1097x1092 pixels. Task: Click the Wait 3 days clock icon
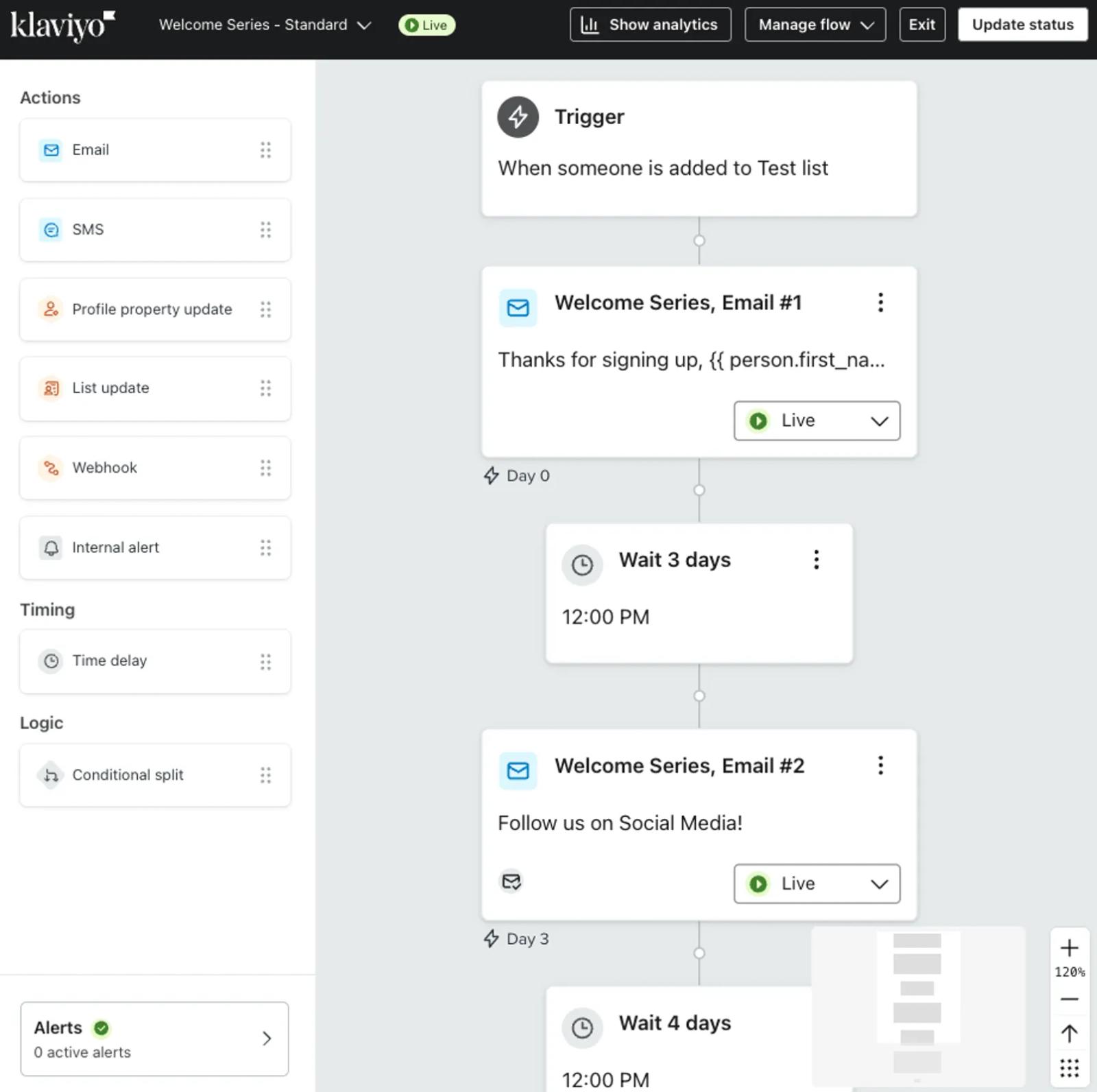[x=582, y=565]
